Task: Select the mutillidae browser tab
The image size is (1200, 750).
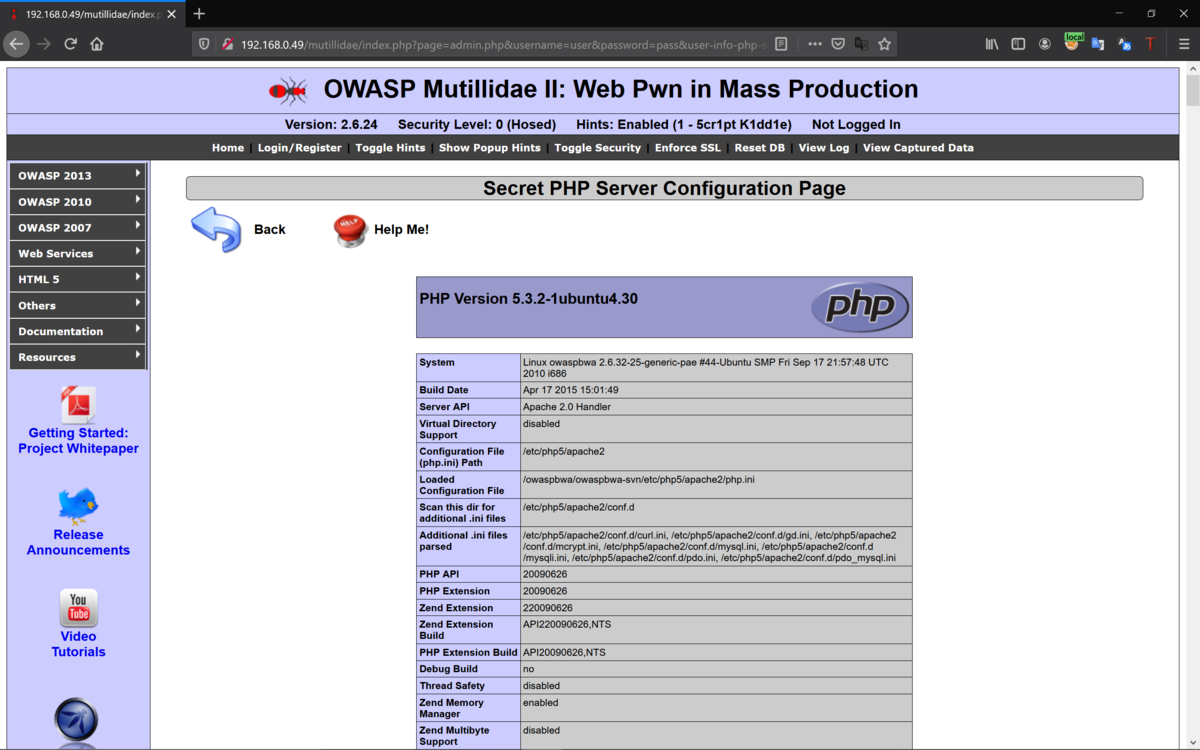Action: (92, 14)
